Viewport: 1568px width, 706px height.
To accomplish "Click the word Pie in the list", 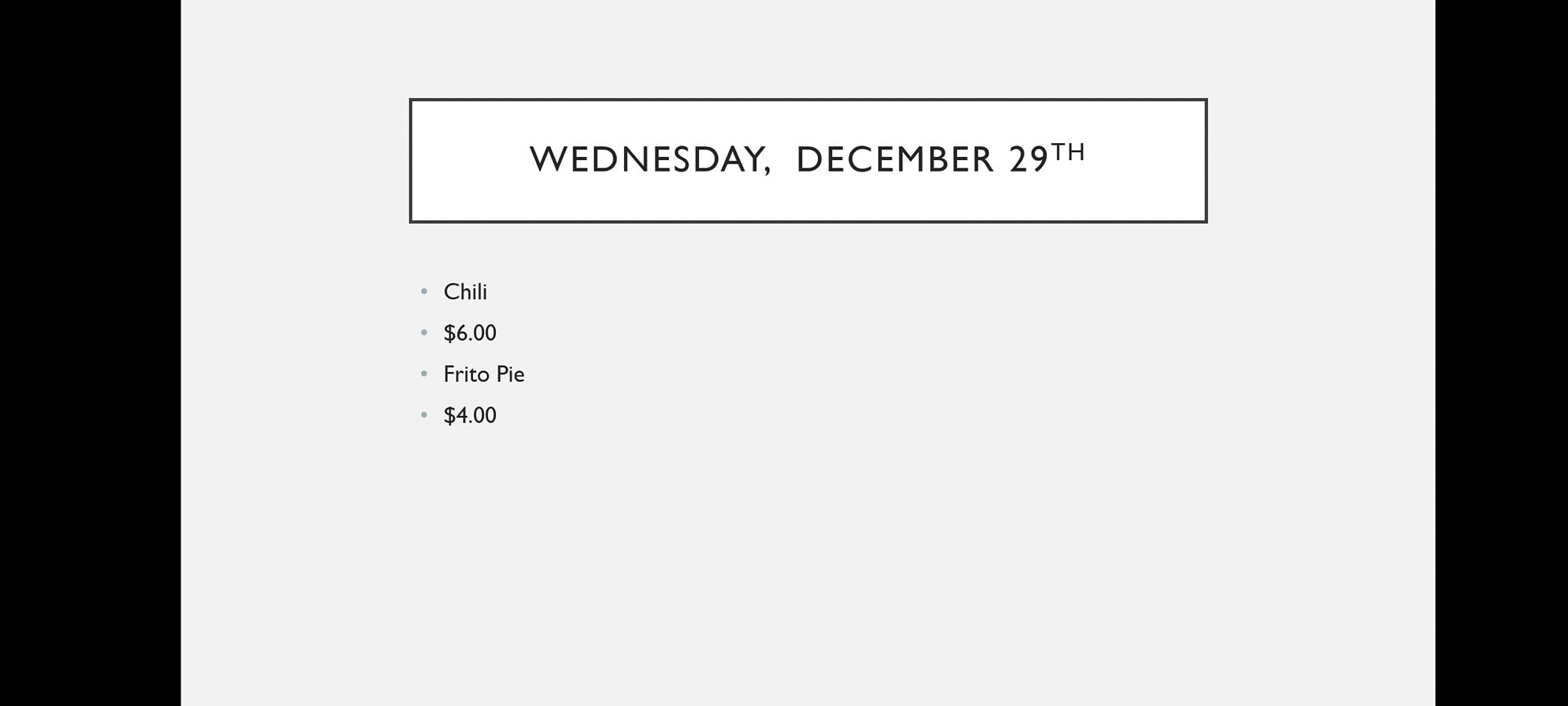I will (x=510, y=374).
